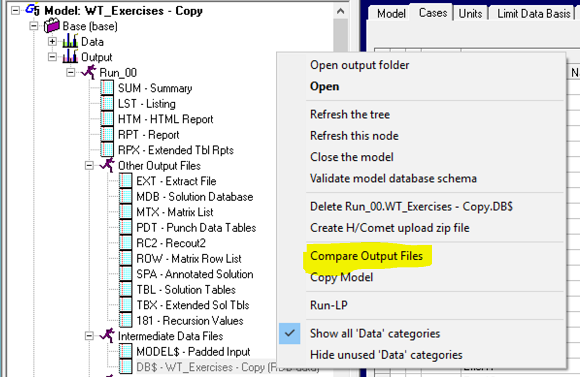Click the 181 - Recursion Values file icon
Viewport: 580px width, 377px height.
pos(125,320)
